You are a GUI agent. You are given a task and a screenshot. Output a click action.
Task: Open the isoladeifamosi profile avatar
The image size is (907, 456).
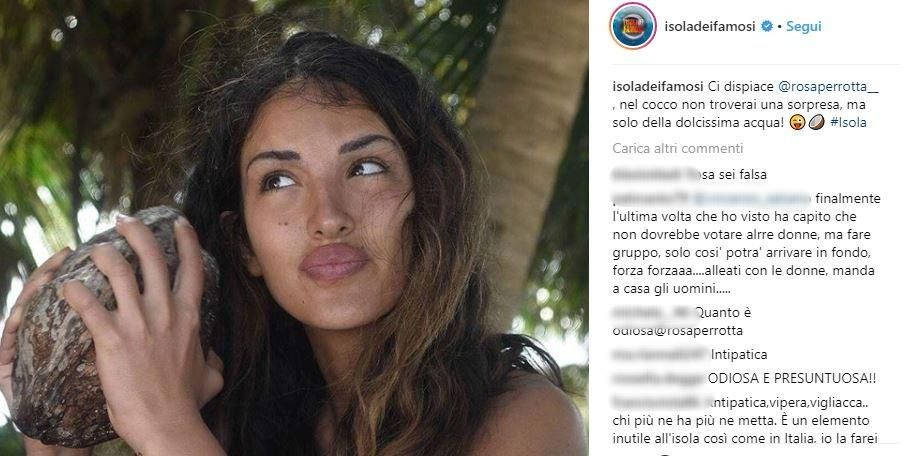click(x=633, y=26)
